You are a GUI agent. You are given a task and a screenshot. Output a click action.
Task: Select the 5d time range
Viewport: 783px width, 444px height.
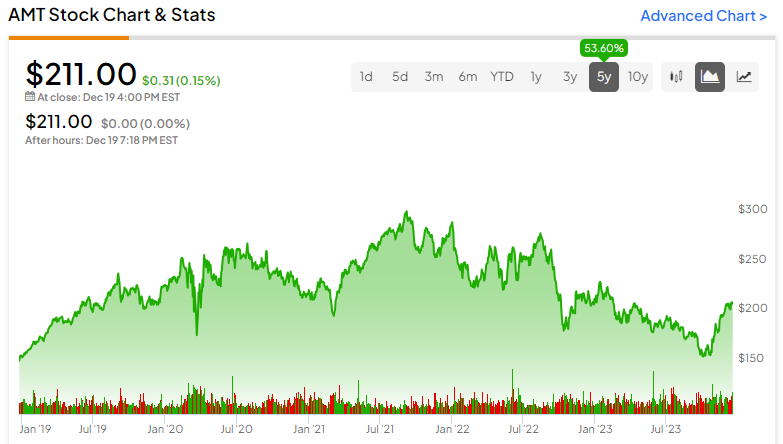pos(400,76)
